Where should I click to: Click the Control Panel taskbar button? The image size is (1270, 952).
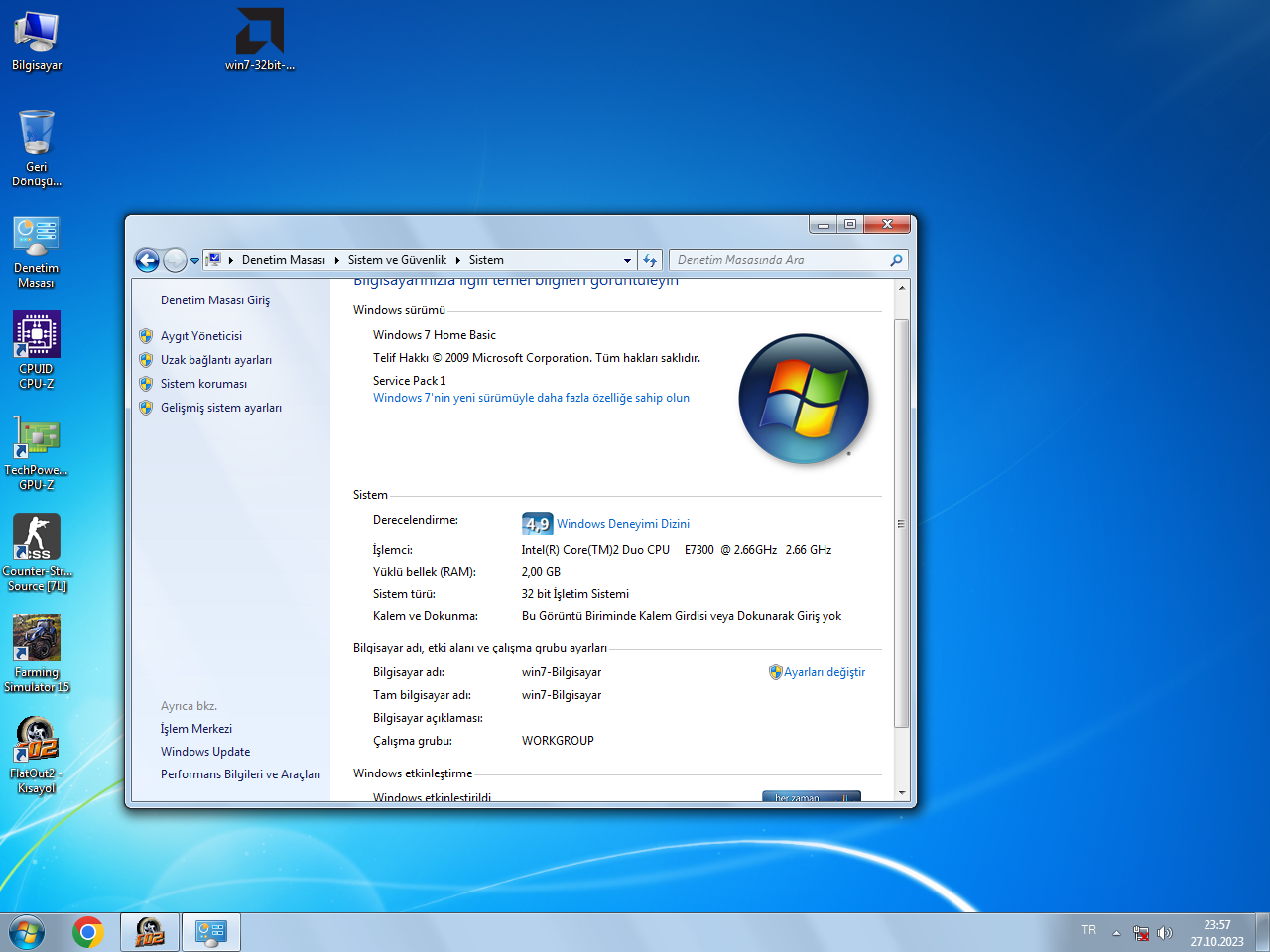[x=211, y=933]
